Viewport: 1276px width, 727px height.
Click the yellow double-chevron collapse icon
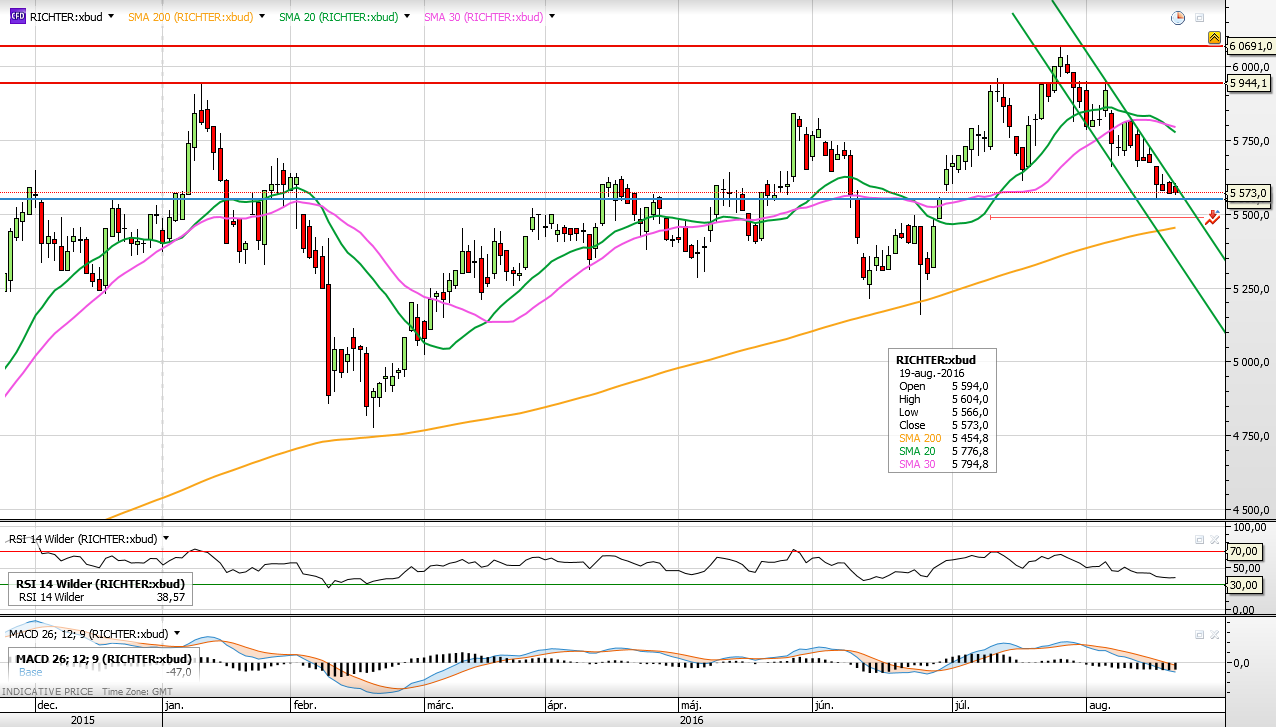[1214, 38]
